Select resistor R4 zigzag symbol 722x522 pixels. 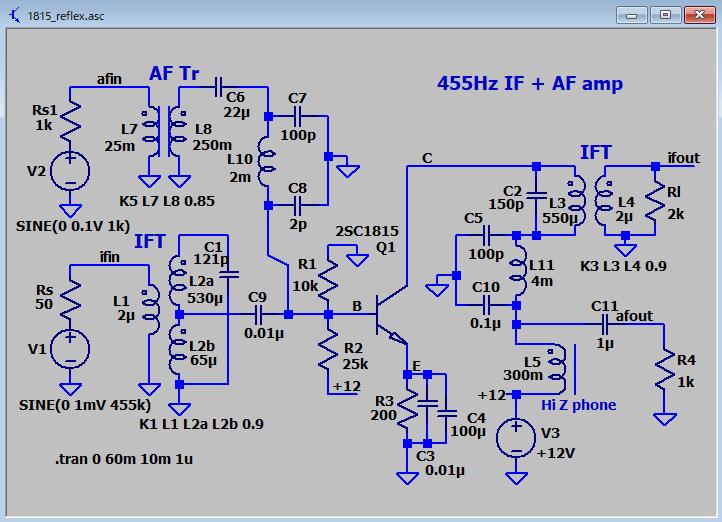(x=664, y=368)
